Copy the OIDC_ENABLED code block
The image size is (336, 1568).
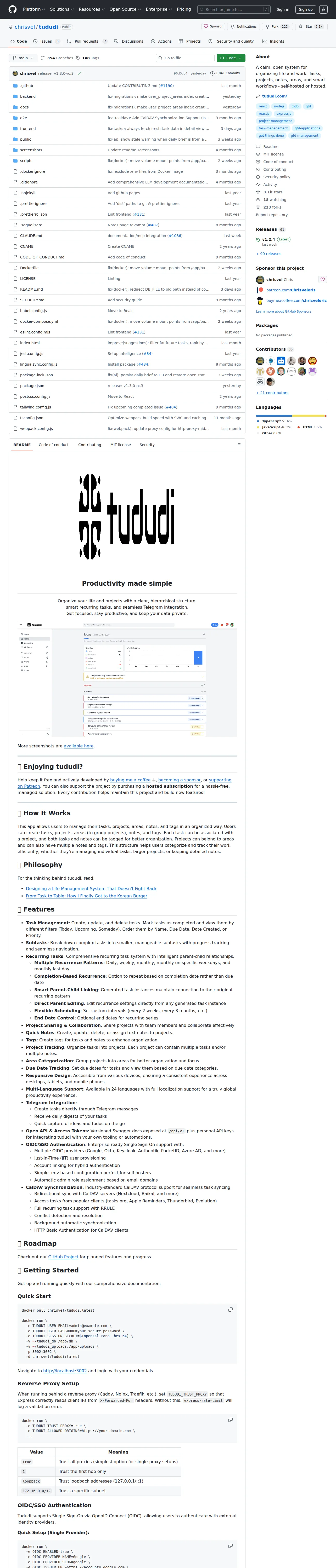point(231,1546)
